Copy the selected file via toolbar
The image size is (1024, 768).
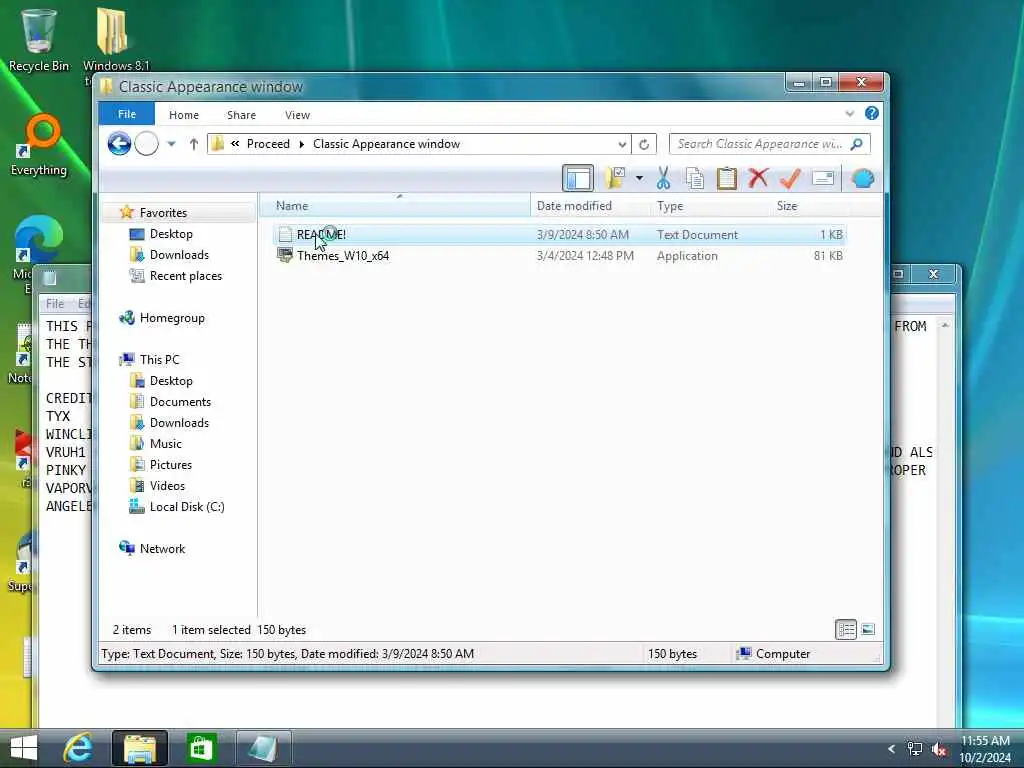click(x=695, y=178)
